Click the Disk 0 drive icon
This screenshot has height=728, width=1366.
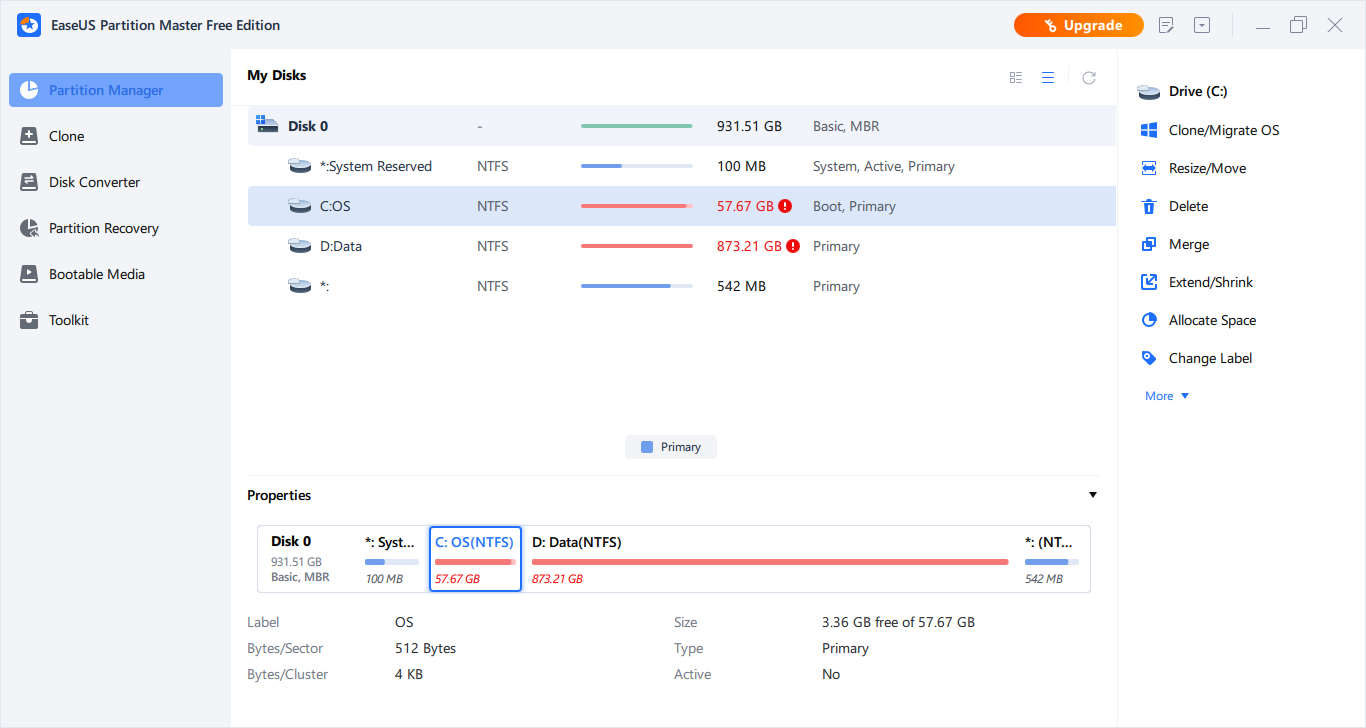[267, 125]
